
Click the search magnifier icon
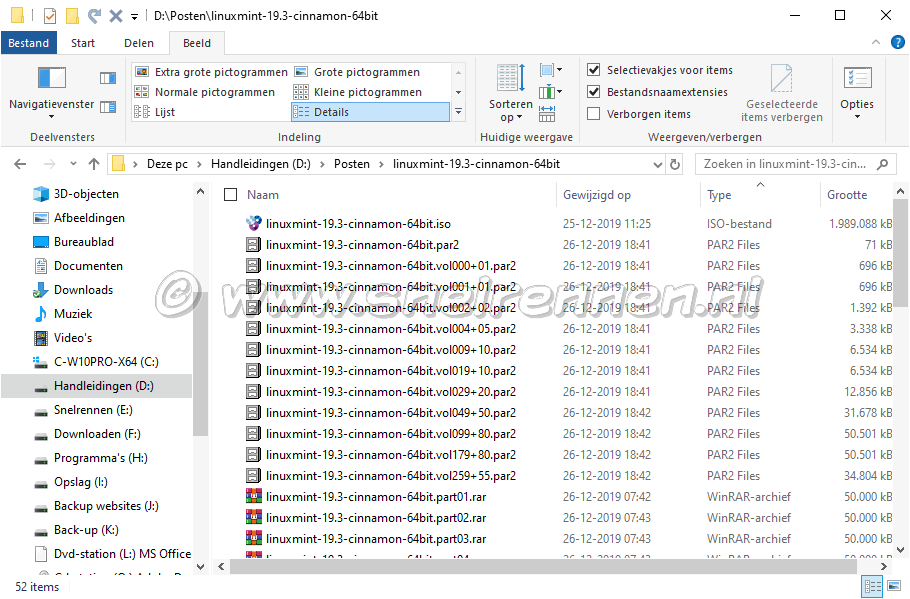click(882, 164)
